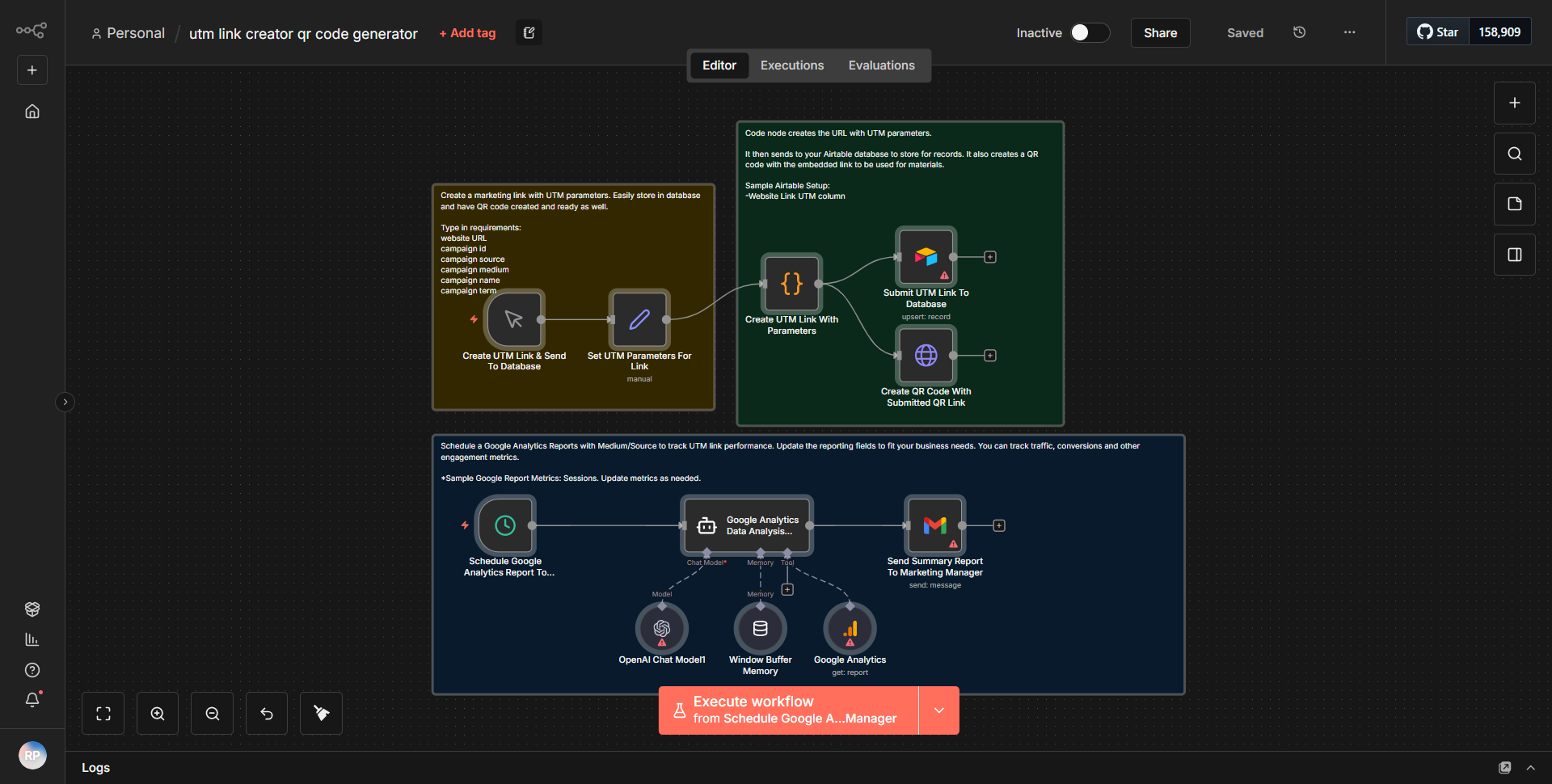Open the canvas node search icon
Screen dimensions: 1552x784
[x=1515, y=154]
